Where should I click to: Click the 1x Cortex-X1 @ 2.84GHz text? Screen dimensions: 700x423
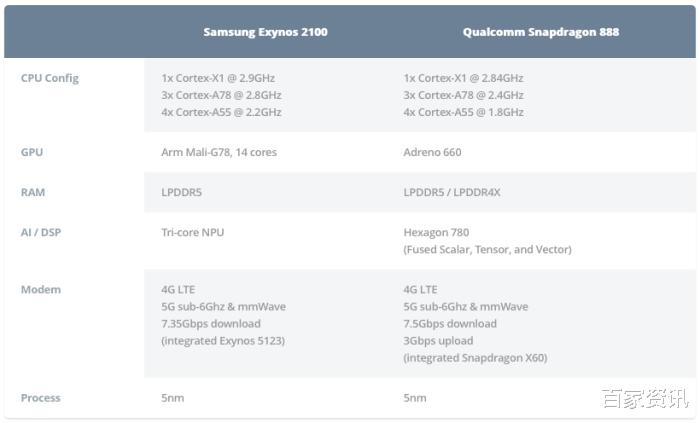coord(463,78)
